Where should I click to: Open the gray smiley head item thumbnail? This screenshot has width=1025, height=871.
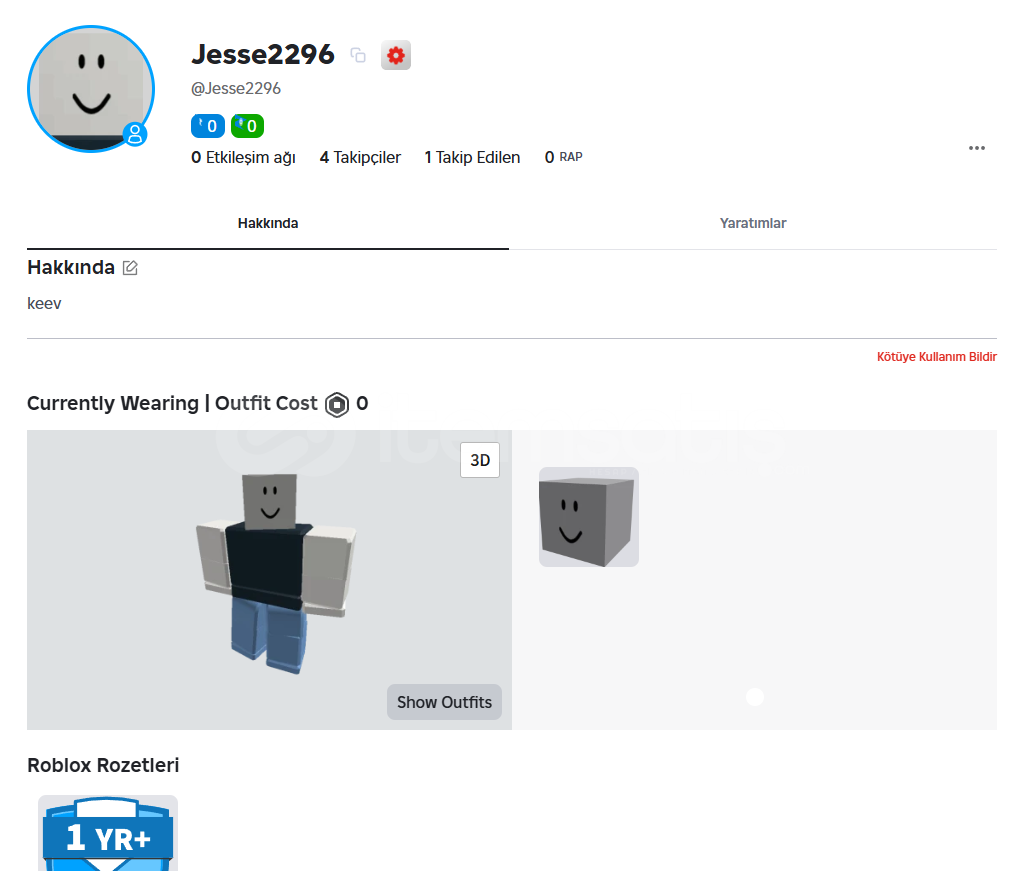tap(588, 517)
